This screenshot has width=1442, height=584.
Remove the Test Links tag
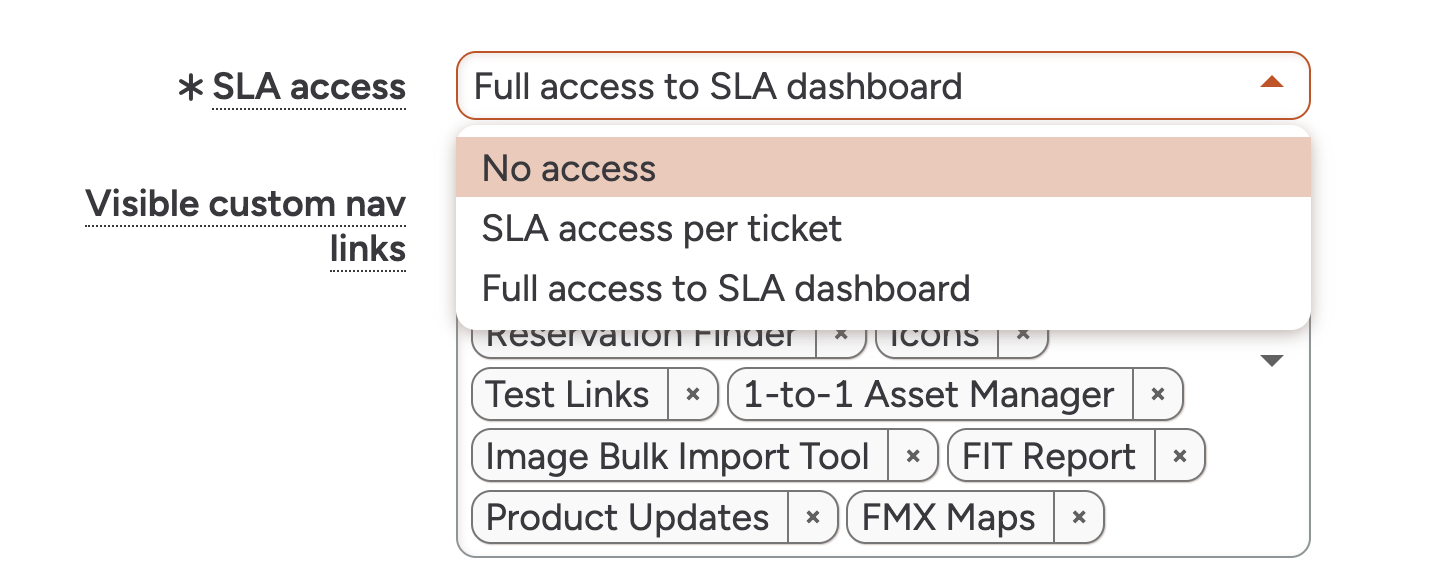point(692,395)
